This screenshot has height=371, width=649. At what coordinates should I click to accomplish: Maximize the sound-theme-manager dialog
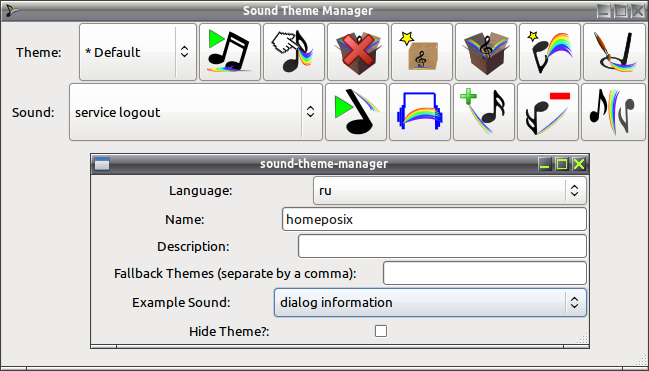coord(562,164)
